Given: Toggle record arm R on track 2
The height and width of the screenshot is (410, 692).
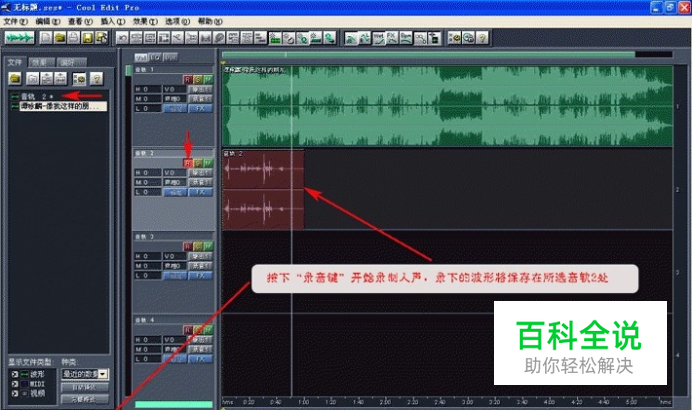Looking at the screenshot, I should 188,163.
